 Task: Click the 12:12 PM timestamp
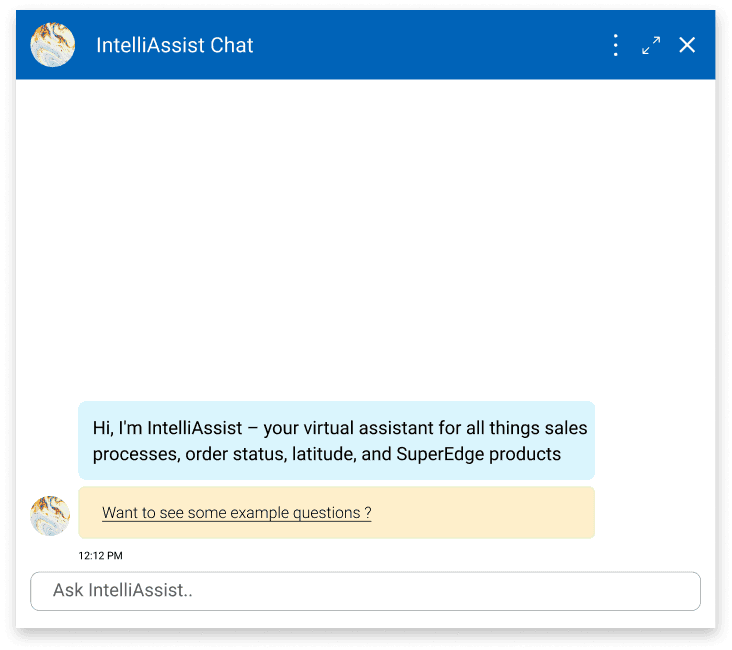(x=100, y=556)
